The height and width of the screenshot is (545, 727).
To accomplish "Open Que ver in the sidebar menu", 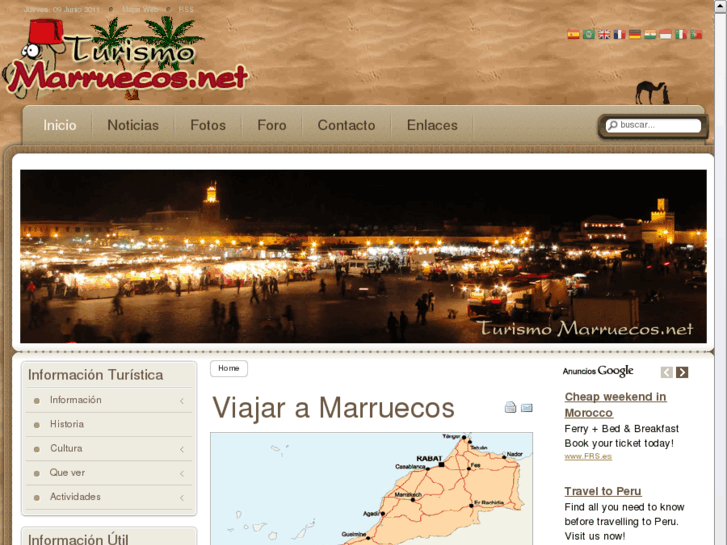I will 67,473.
